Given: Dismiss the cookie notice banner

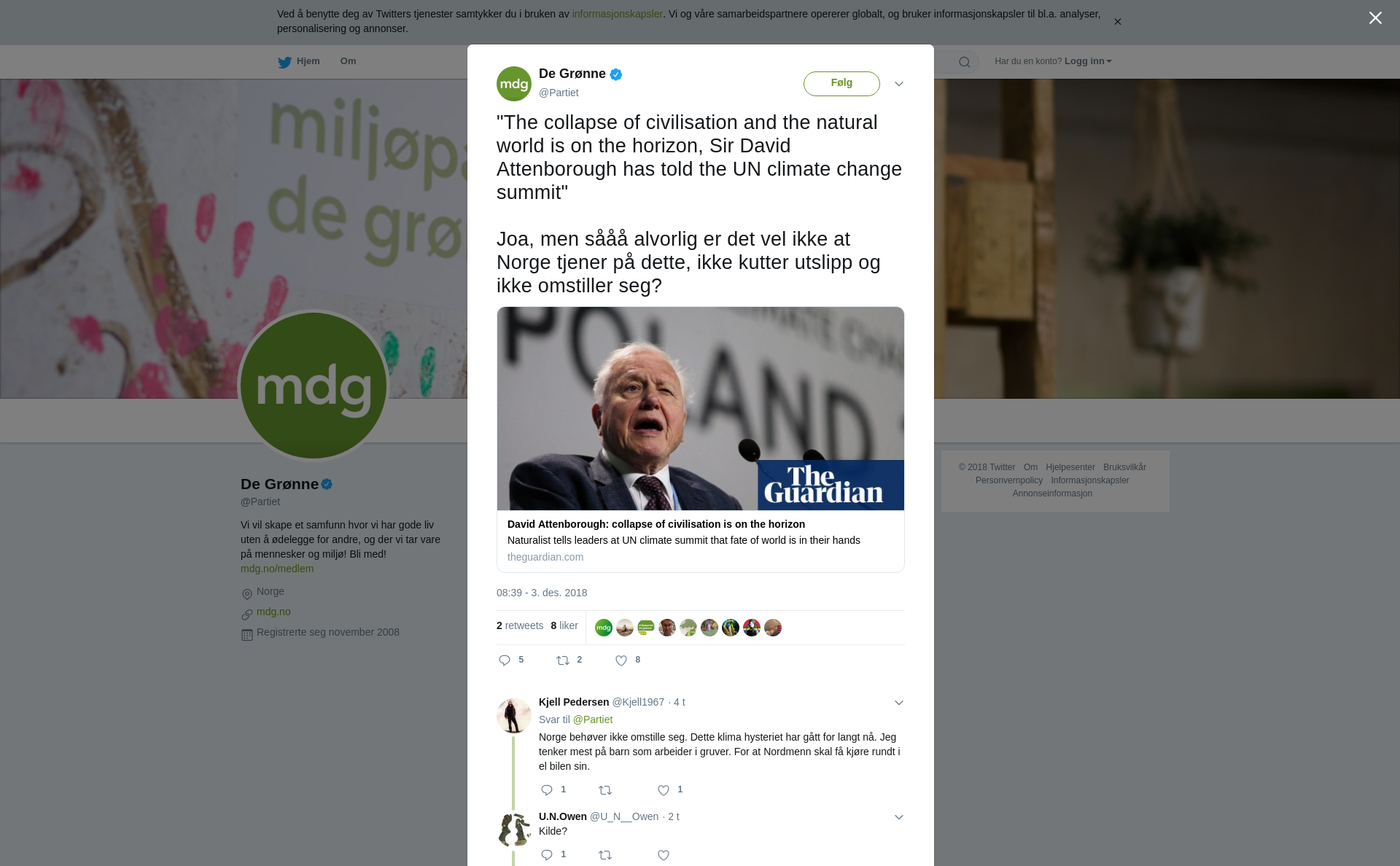Looking at the screenshot, I should click(1117, 22).
